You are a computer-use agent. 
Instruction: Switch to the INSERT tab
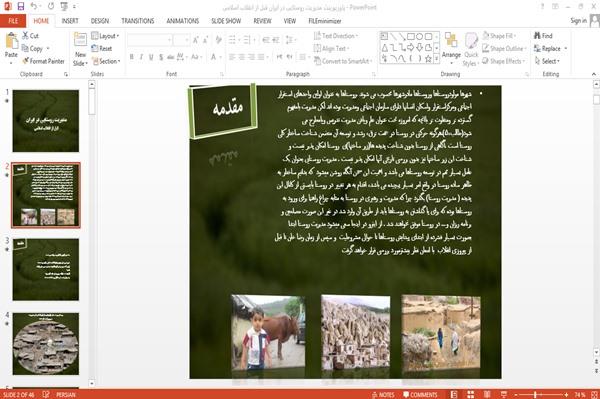[x=70, y=21]
